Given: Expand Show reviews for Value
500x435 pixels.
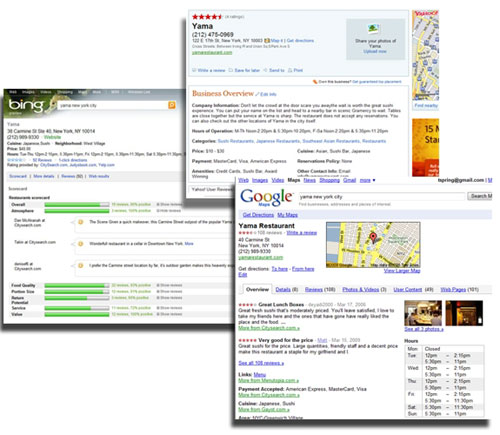Looking at the screenshot, I should tap(169, 314).
